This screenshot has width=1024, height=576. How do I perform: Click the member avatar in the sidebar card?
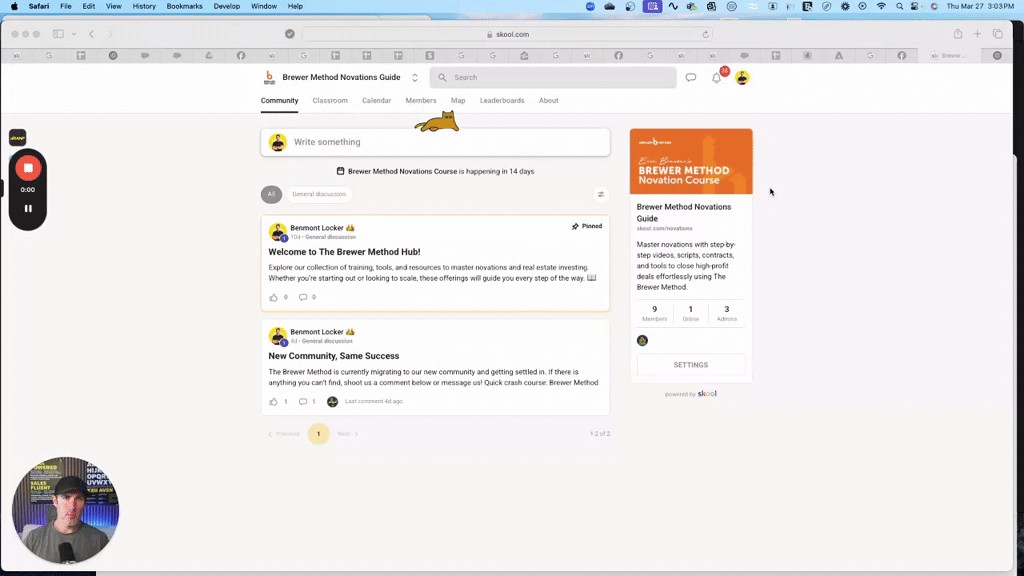pyautogui.click(x=643, y=340)
